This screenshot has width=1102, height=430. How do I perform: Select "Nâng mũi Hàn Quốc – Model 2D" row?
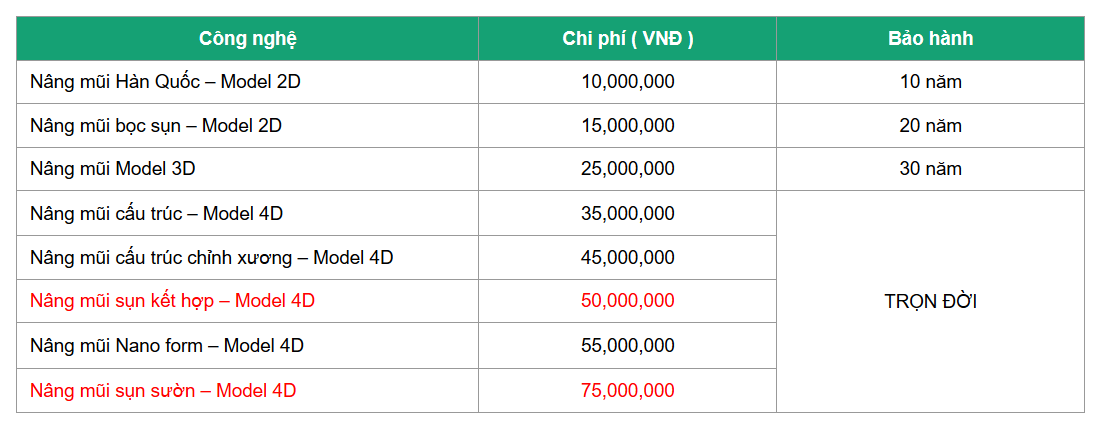(165, 82)
